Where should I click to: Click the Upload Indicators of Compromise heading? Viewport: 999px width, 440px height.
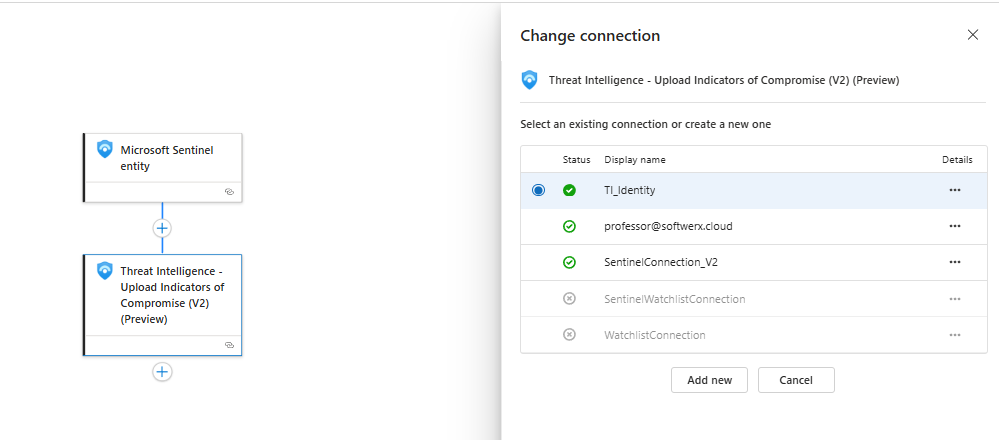click(724, 80)
